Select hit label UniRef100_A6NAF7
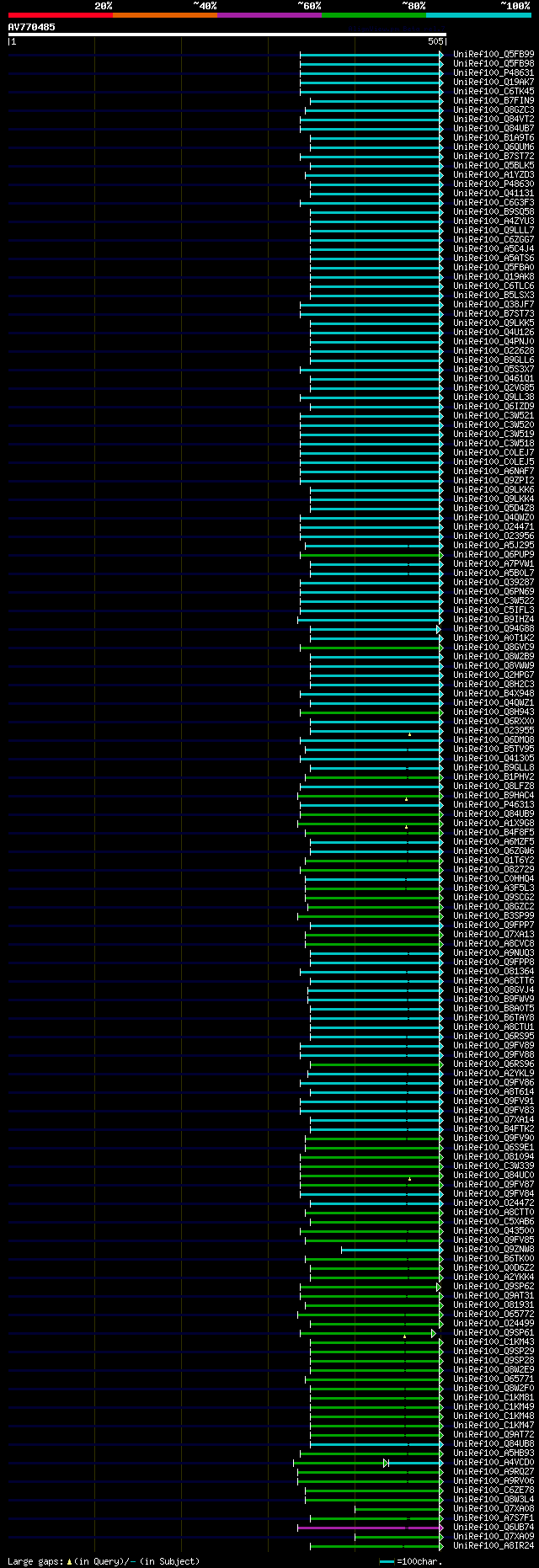 pos(494,471)
